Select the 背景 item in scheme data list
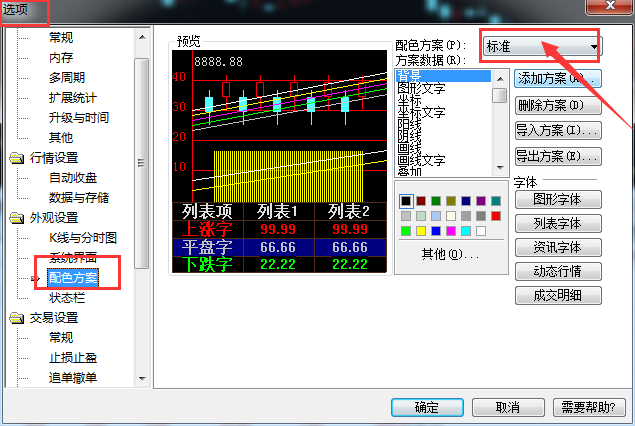This screenshot has width=635, height=426. click(443, 76)
